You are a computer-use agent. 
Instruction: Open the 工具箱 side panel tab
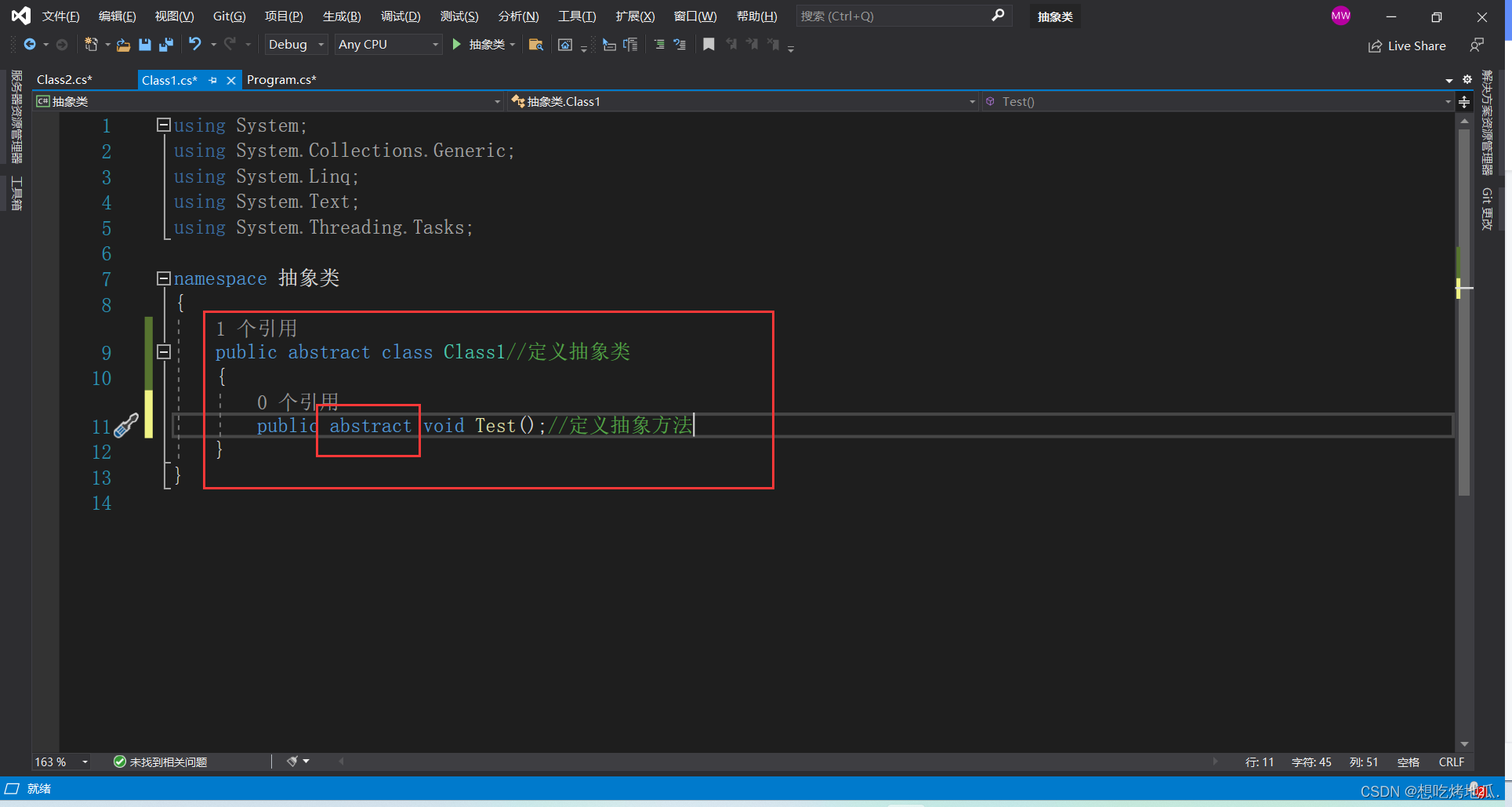(16, 194)
